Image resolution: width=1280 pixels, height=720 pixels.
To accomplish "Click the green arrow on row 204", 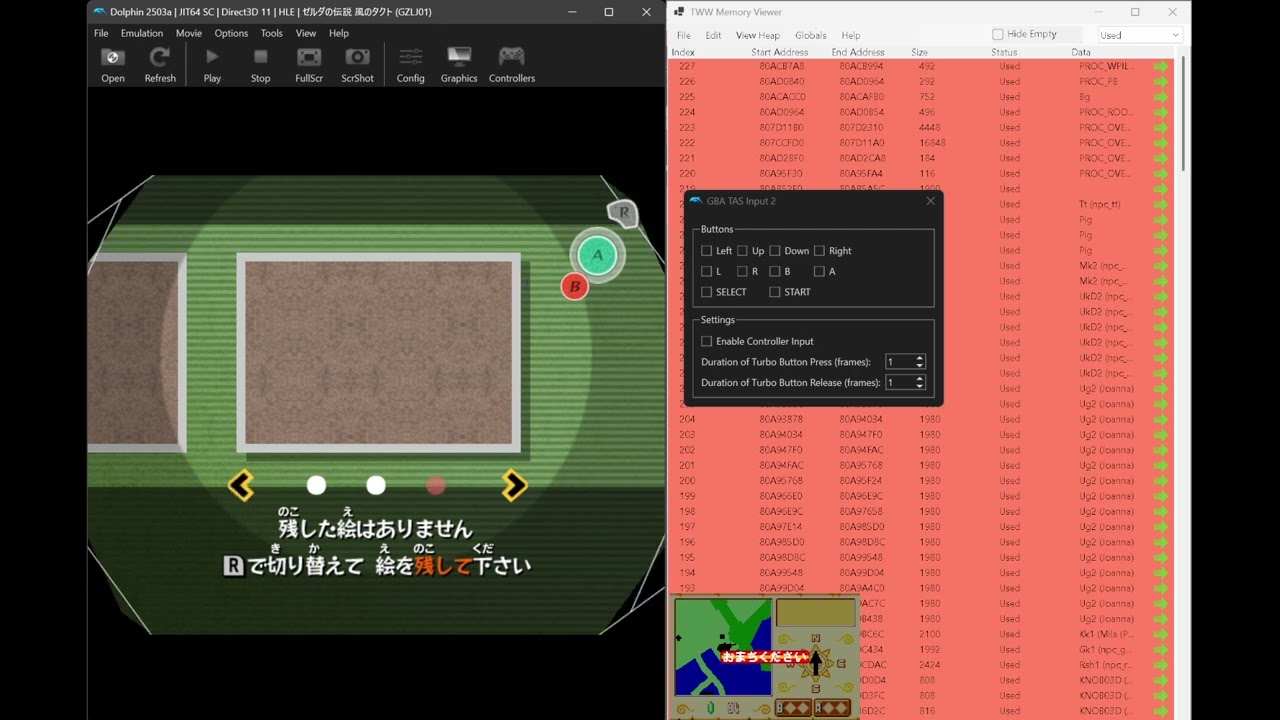I will [x=1160, y=419].
